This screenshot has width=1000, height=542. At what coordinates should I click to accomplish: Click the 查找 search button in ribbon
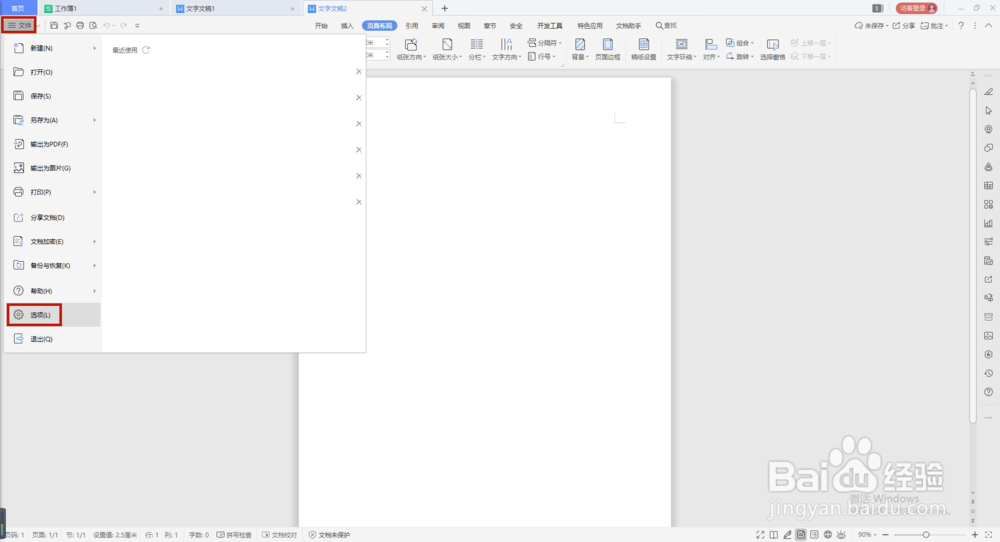(666, 26)
